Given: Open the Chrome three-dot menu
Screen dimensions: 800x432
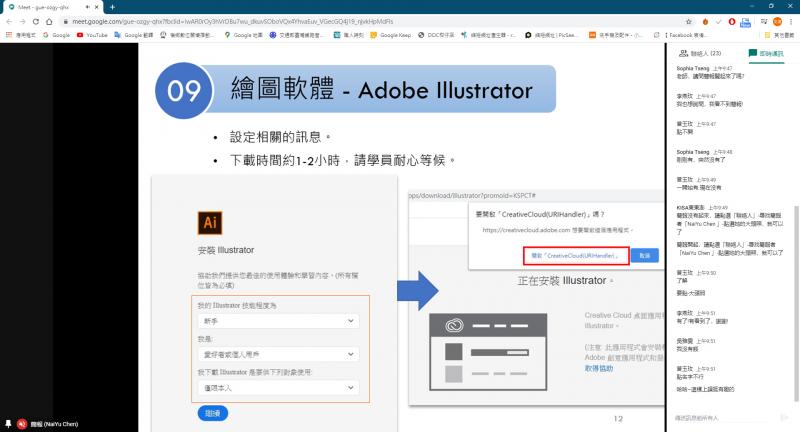Looking at the screenshot, I should pos(791,21).
